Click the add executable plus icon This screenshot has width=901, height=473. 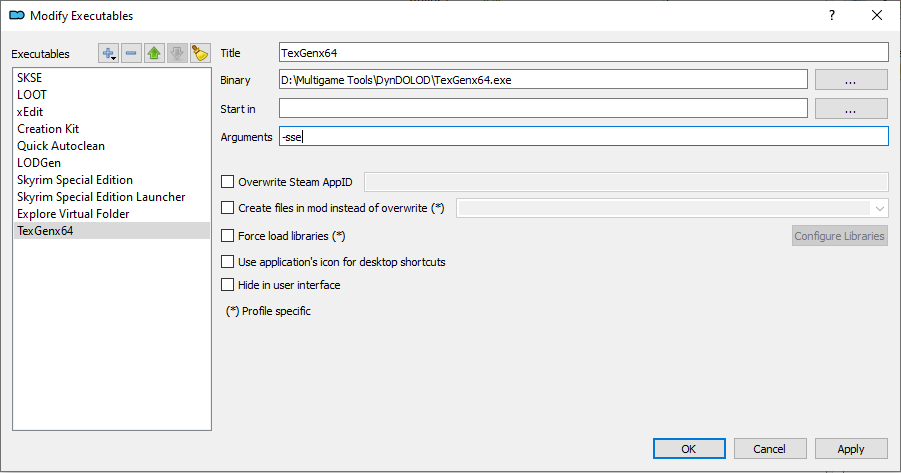[108, 54]
